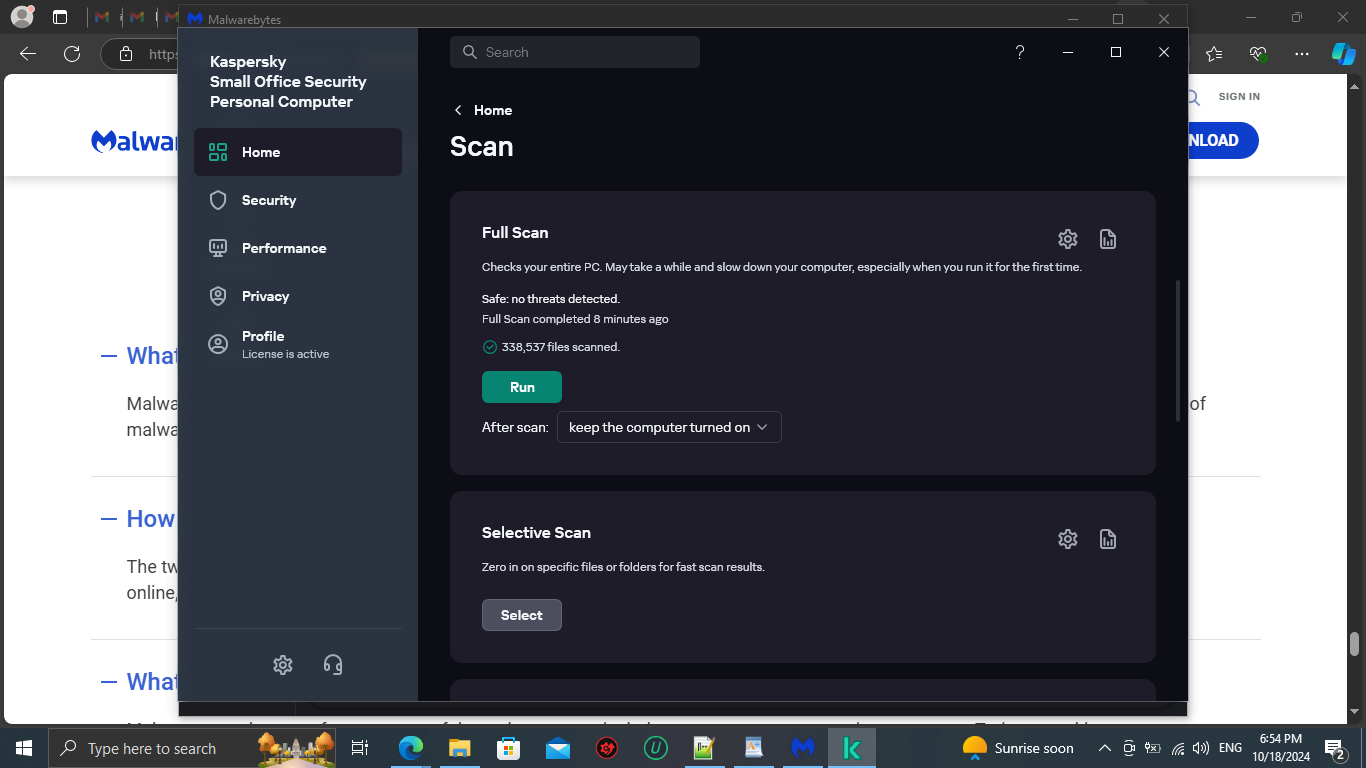This screenshot has width=1366, height=768.
Task: Open Microsoft Store from taskbar
Action: [508, 748]
